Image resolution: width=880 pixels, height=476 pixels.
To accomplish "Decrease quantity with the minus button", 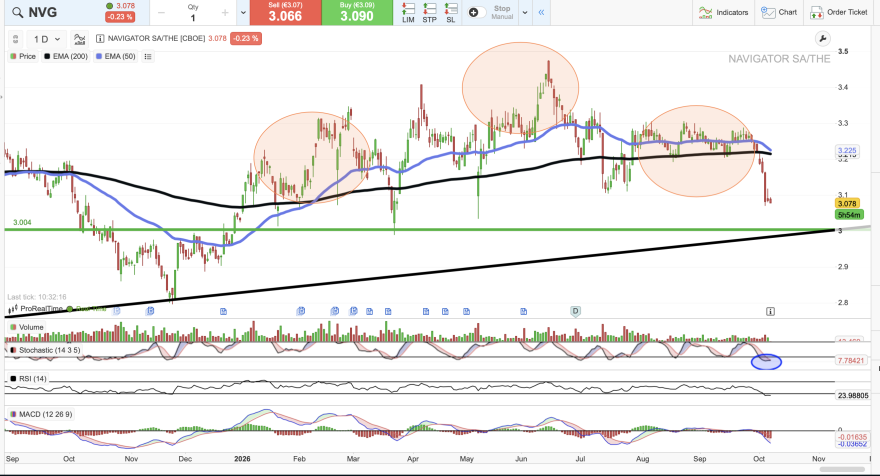I will pos(161,13).
